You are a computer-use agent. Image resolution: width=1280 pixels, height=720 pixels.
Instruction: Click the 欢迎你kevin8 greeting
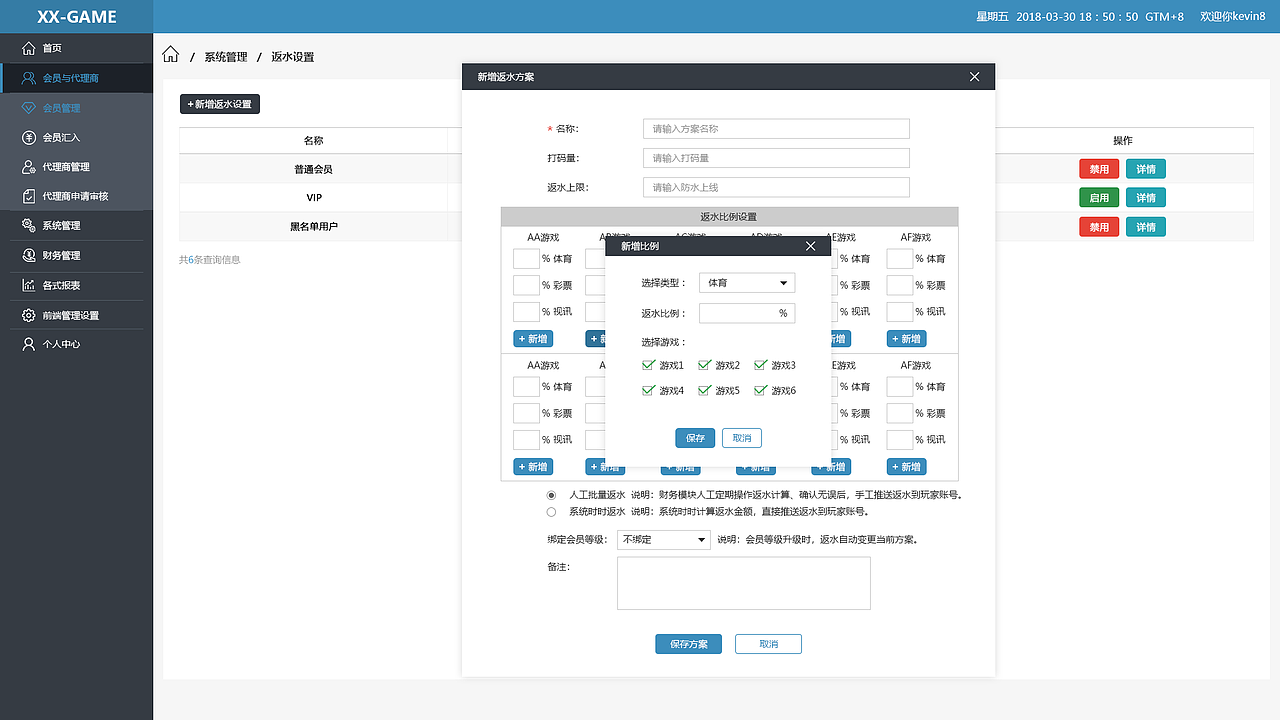pyautogui.click(x=1233, y=17)
